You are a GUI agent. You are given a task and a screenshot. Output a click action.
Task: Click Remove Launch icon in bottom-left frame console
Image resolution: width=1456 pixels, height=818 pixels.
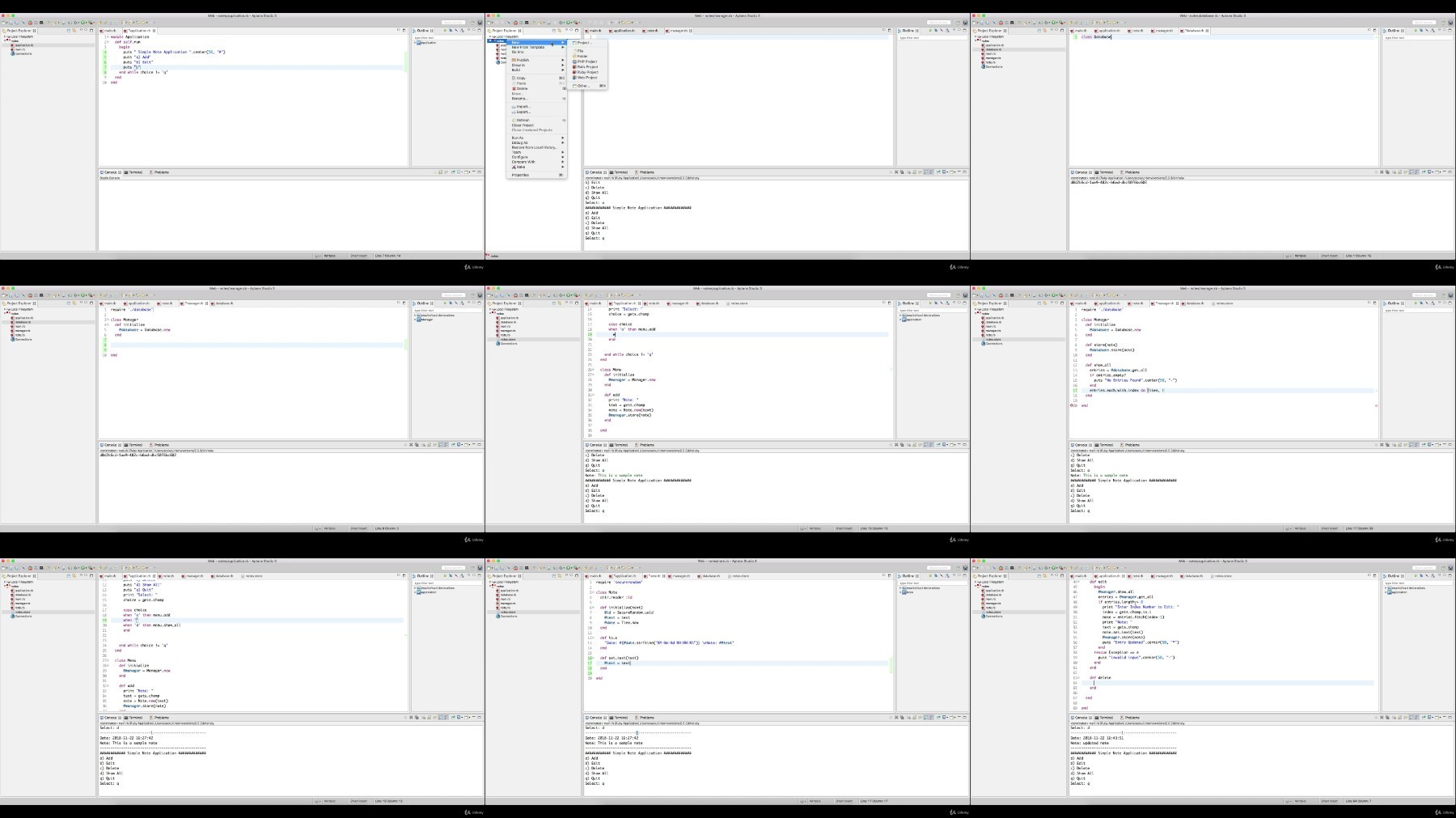coord(411,717)
